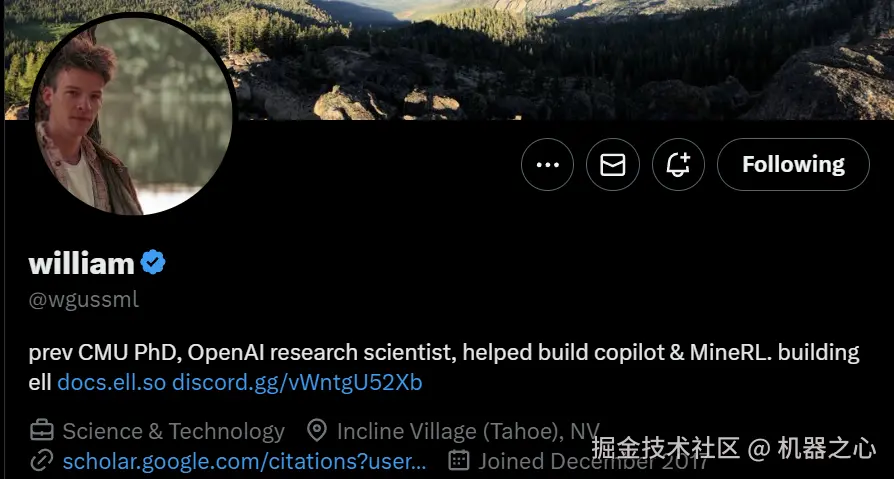Click the Following button to unfollow
Image resolution: width=894 pixels, height=479 pixels.
click(x=793, y=165)
